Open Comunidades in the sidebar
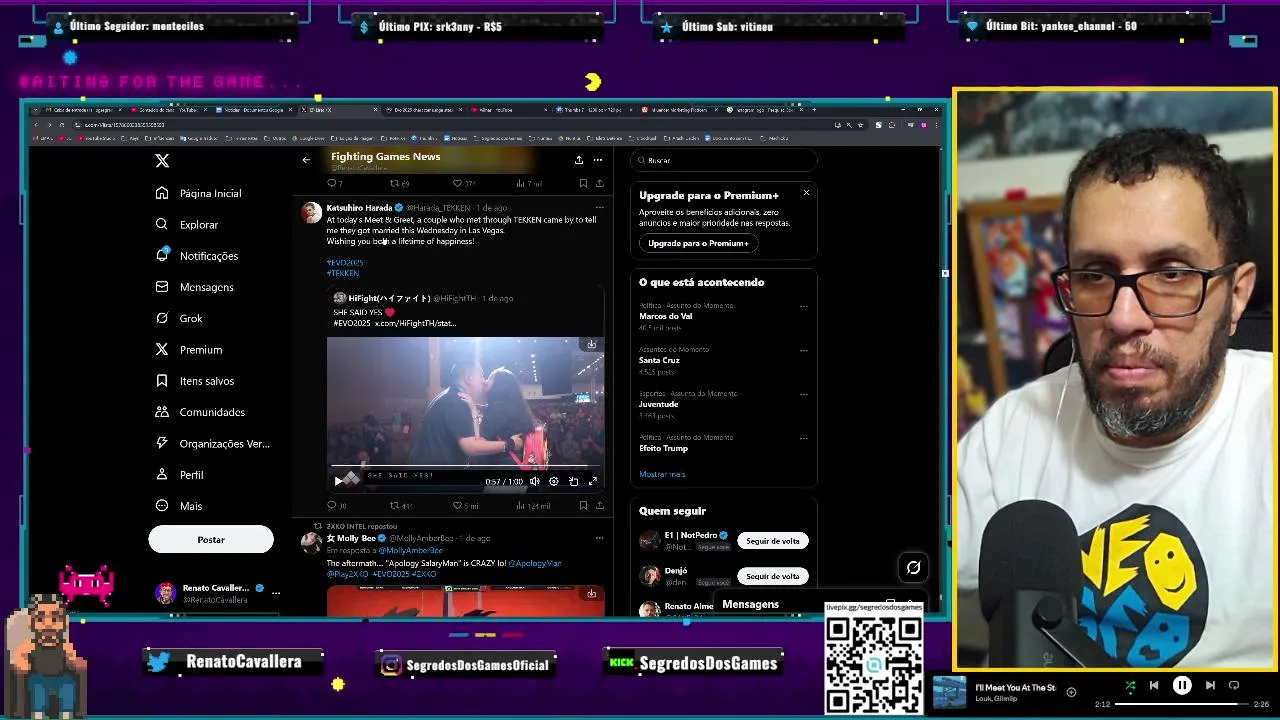 coord(200,412)
